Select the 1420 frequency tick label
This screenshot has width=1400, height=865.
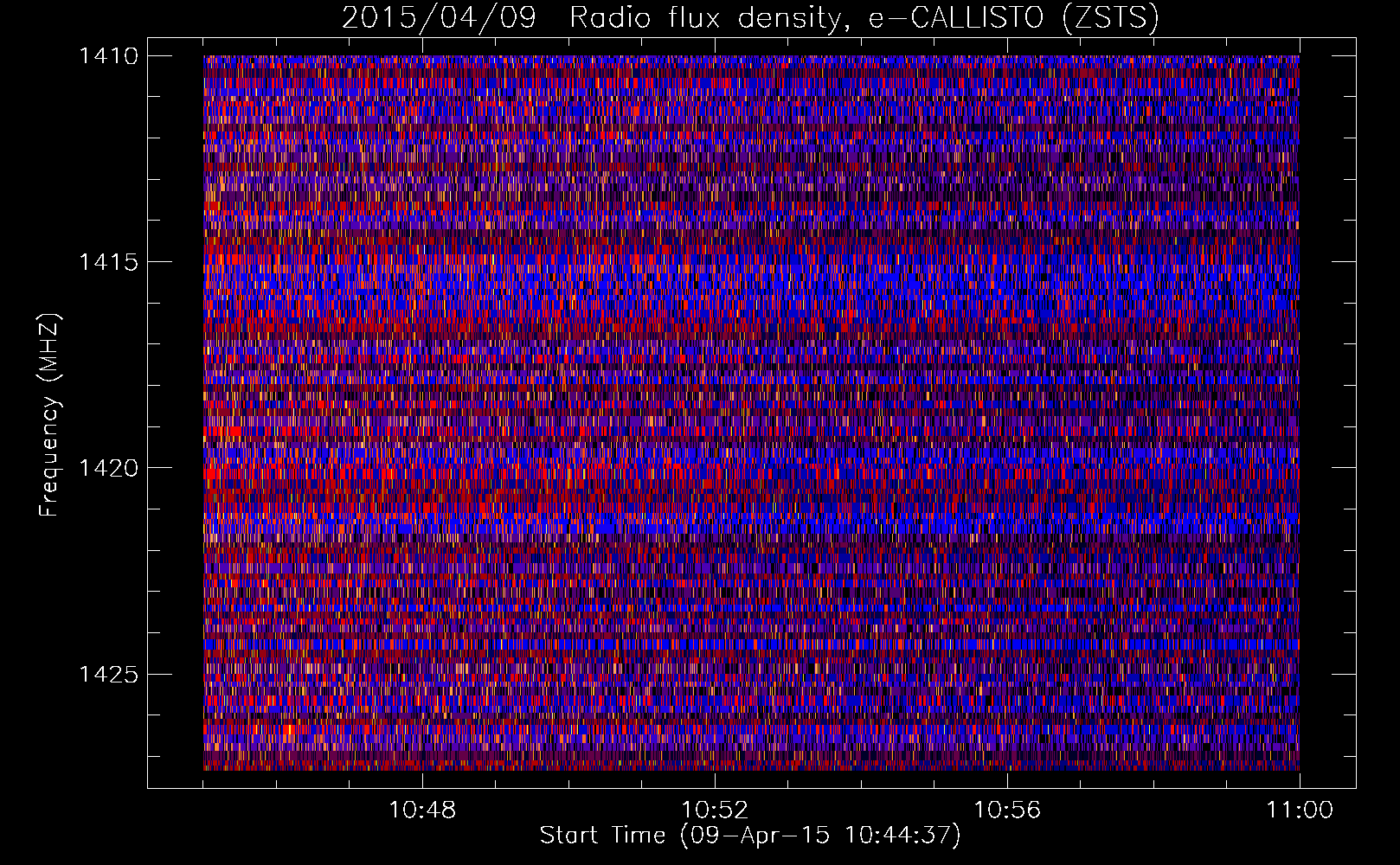[108, 468]
